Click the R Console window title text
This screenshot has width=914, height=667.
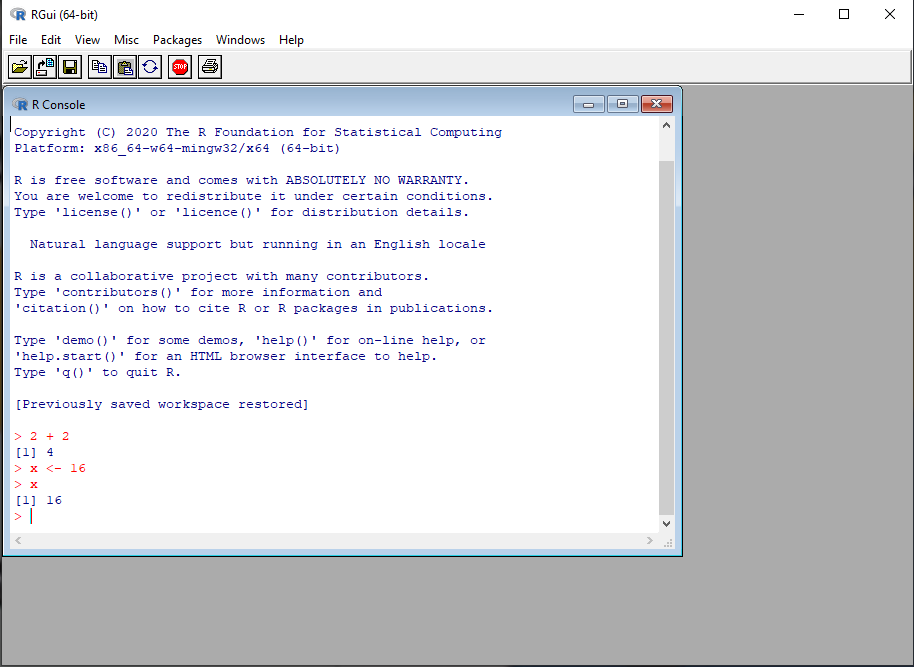[58, 105]
